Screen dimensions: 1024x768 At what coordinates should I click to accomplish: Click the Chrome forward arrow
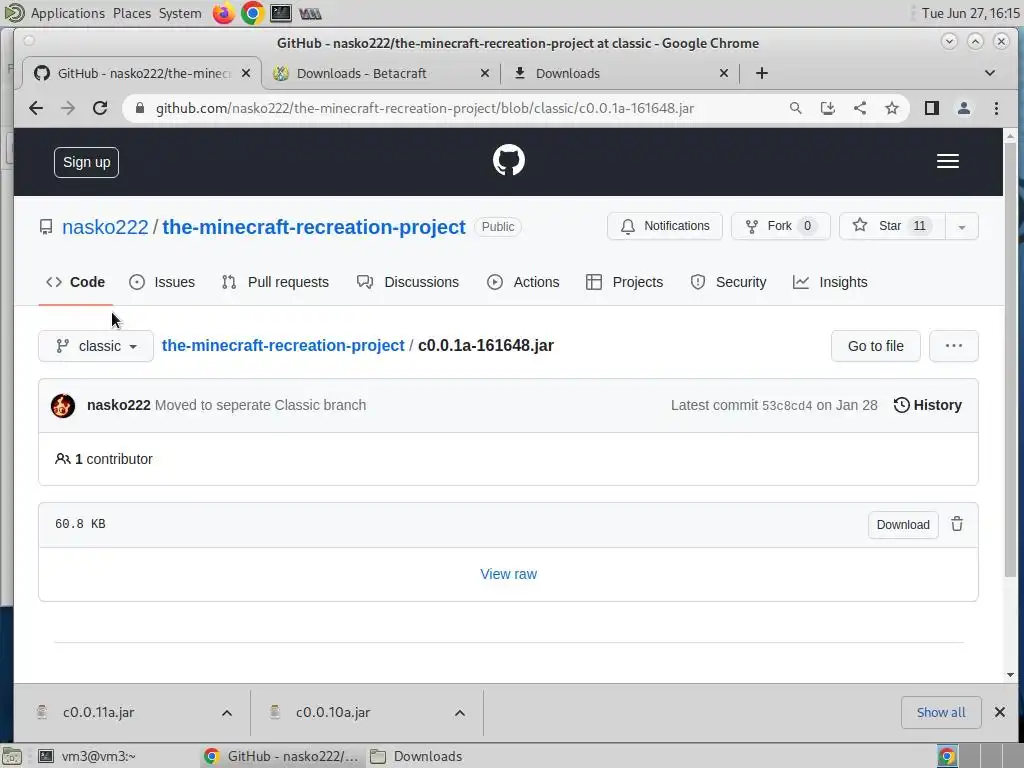(68, 108)
